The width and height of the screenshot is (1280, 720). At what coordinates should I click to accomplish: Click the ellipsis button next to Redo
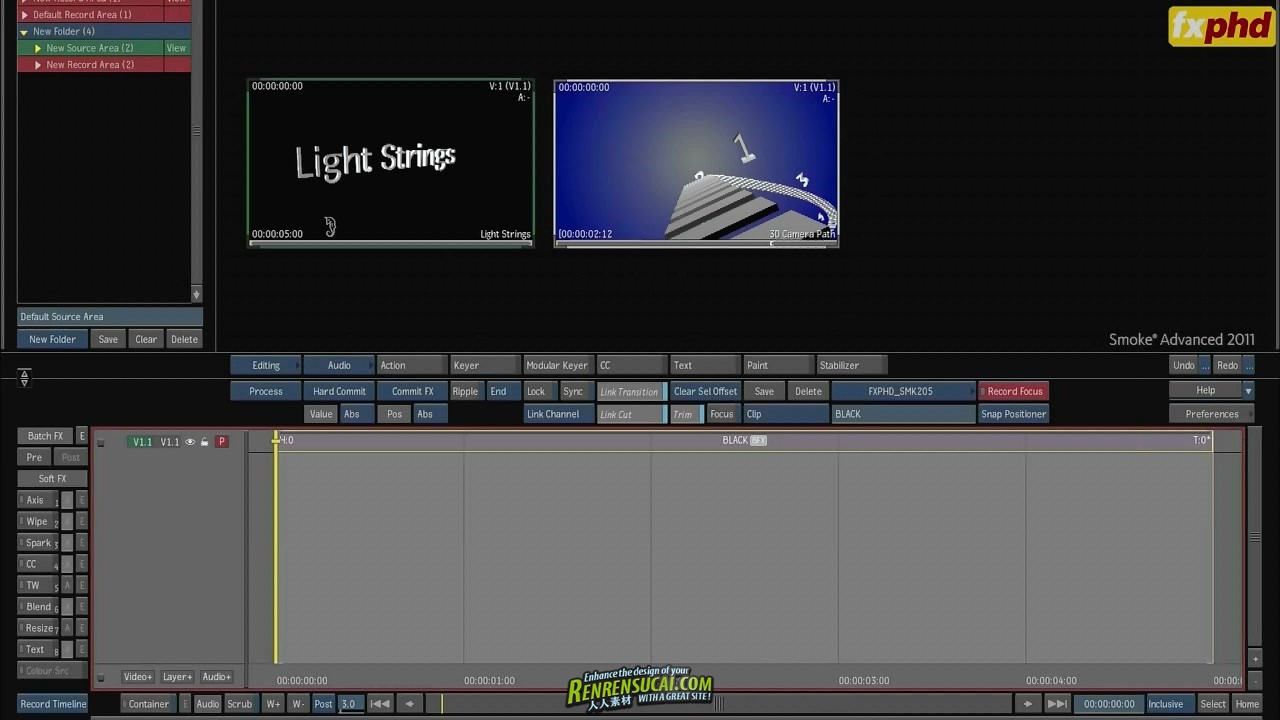[1249, 365]
